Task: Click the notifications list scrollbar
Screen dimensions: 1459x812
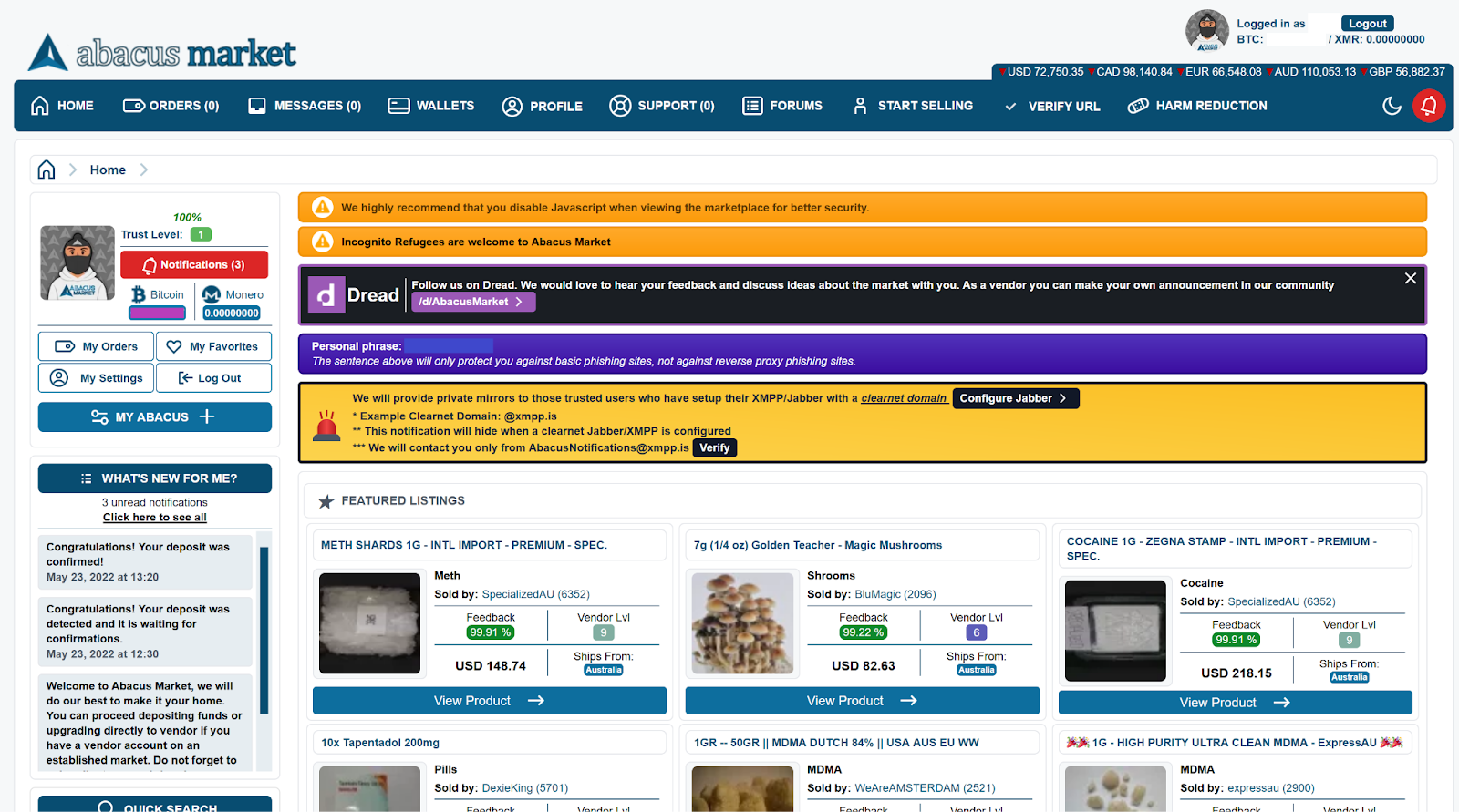Action: tap(264, 629)
